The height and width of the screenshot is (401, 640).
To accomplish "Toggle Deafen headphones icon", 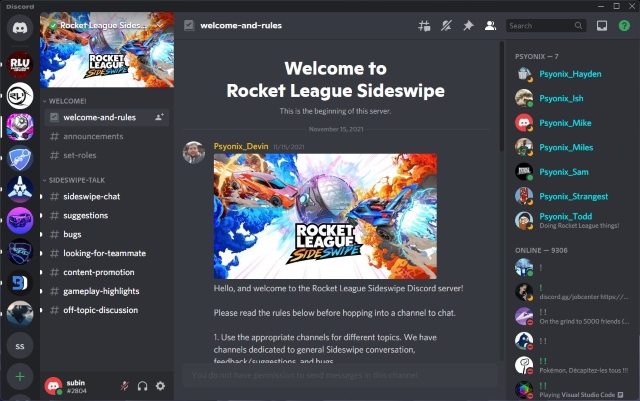I will tap(142, 386).
